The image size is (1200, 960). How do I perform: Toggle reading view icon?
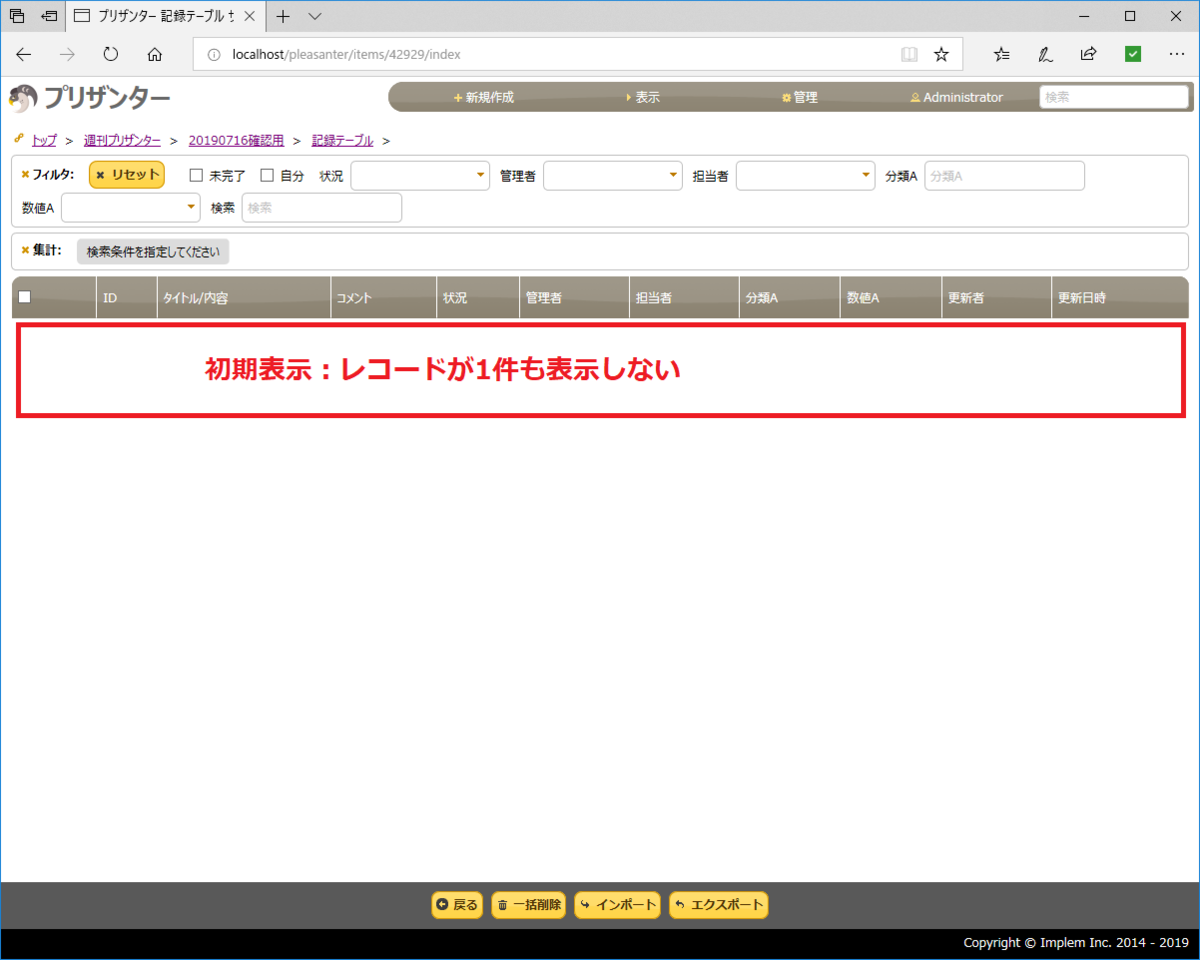909,54
